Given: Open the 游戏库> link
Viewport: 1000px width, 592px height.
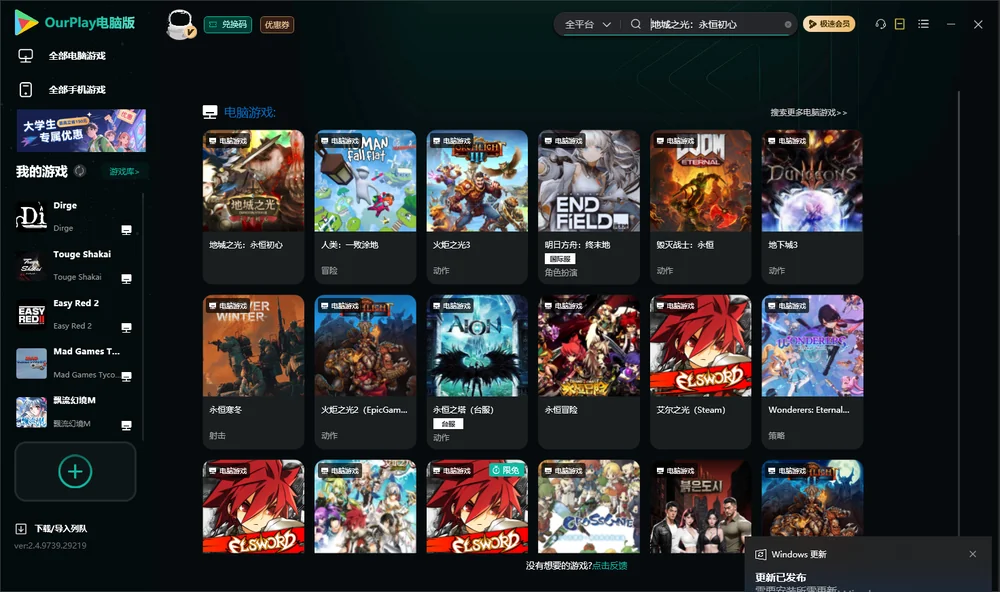Looking at the screenshot, I should click(124, 172).
